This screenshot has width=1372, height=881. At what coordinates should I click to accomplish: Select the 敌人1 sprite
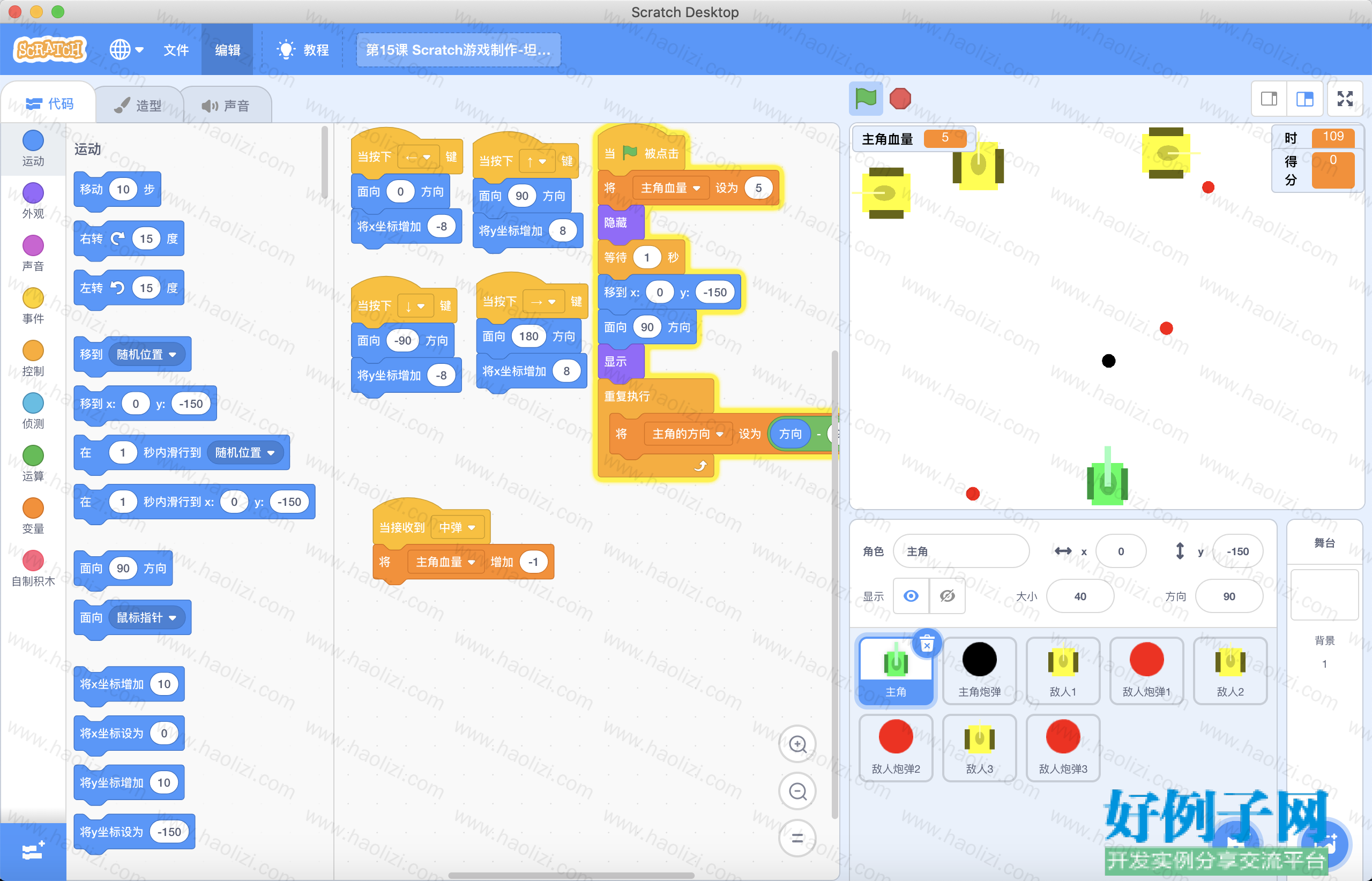click(1063, 670)
